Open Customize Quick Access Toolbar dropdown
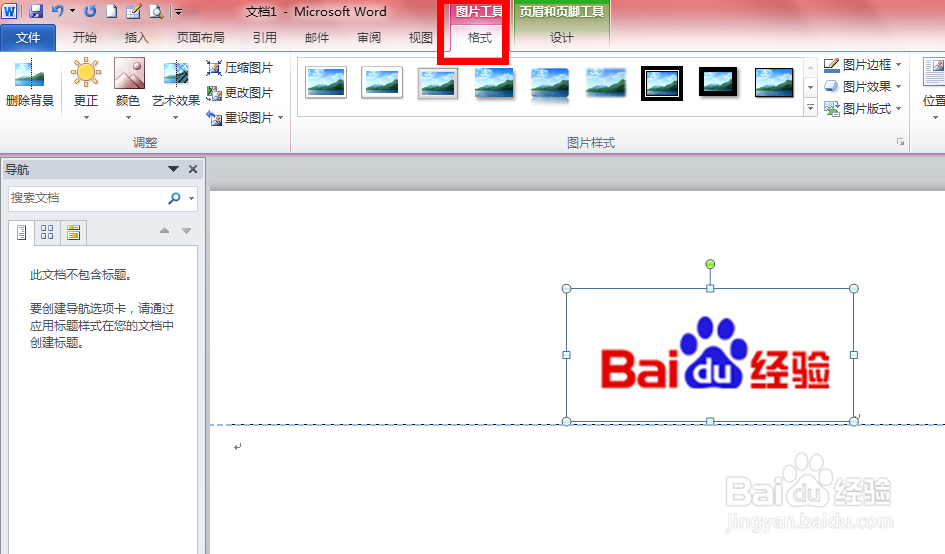 pyautogui.click(x=178, y=11)
